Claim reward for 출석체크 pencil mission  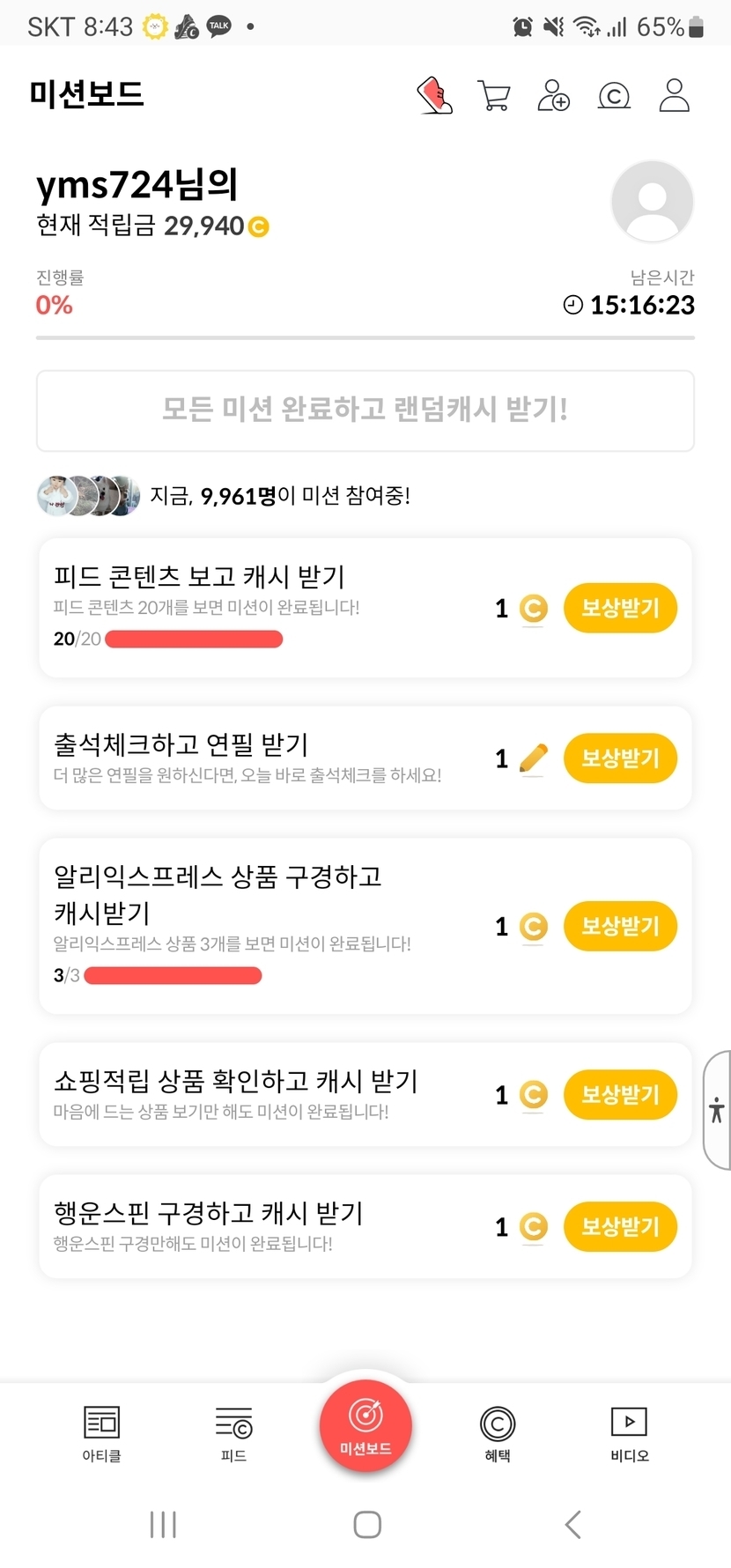pyautogui.click(x=620, y=758)
